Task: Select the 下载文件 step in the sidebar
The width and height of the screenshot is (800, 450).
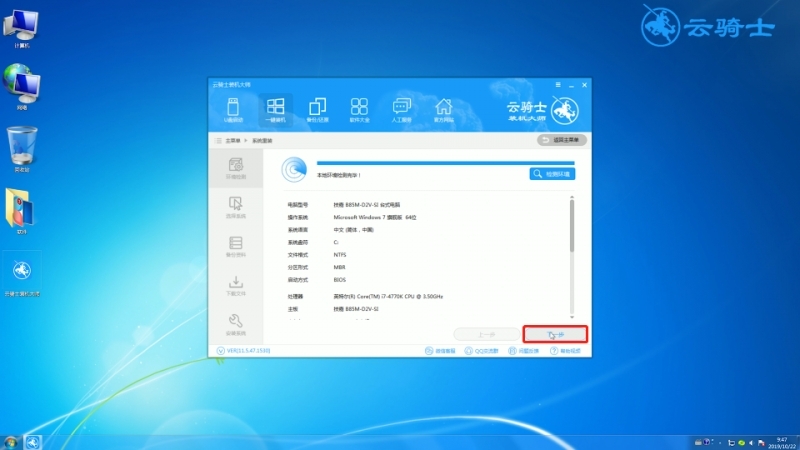Action: tap(236, 286)
